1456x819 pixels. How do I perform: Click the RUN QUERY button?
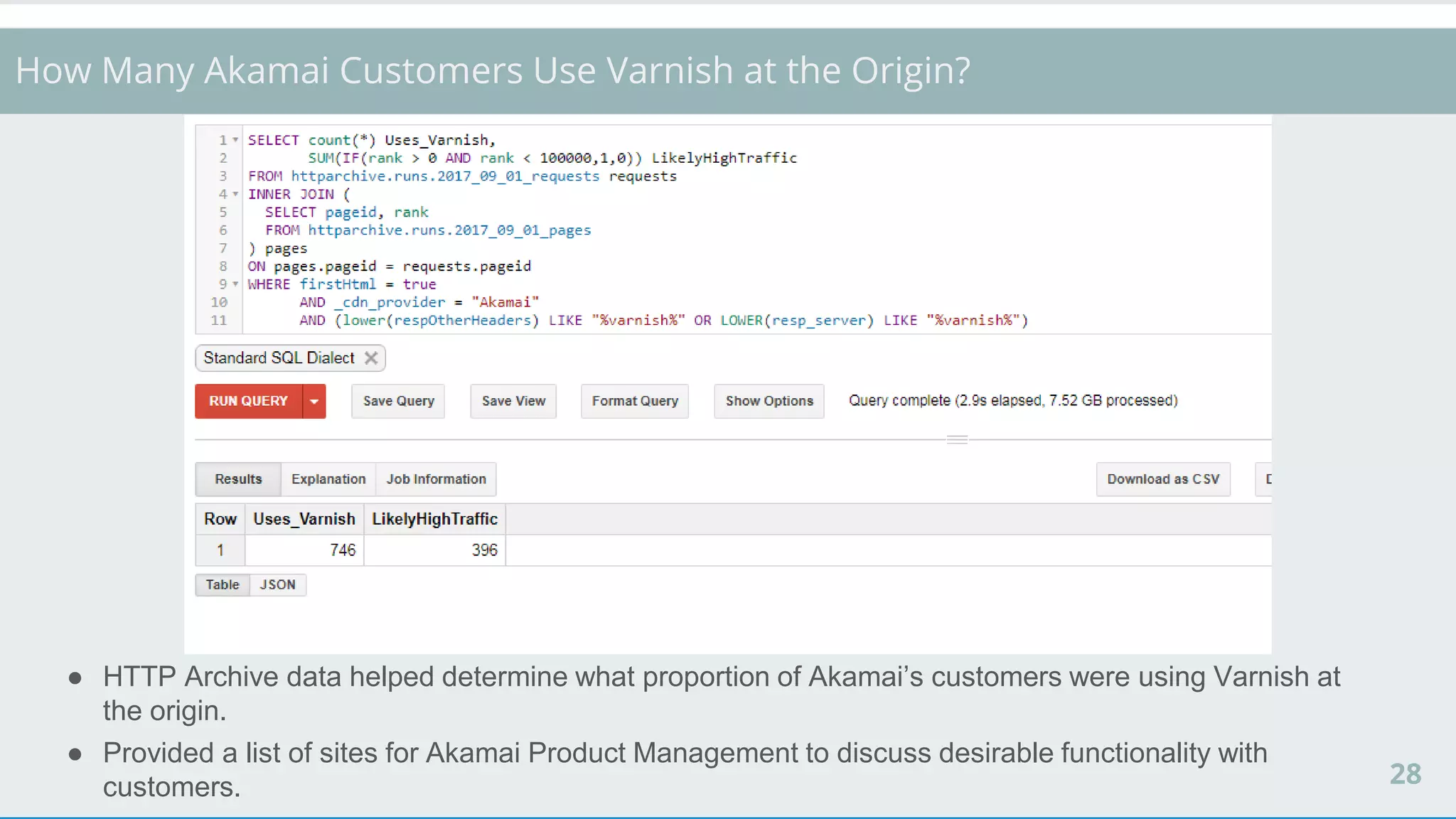(249, 401)
